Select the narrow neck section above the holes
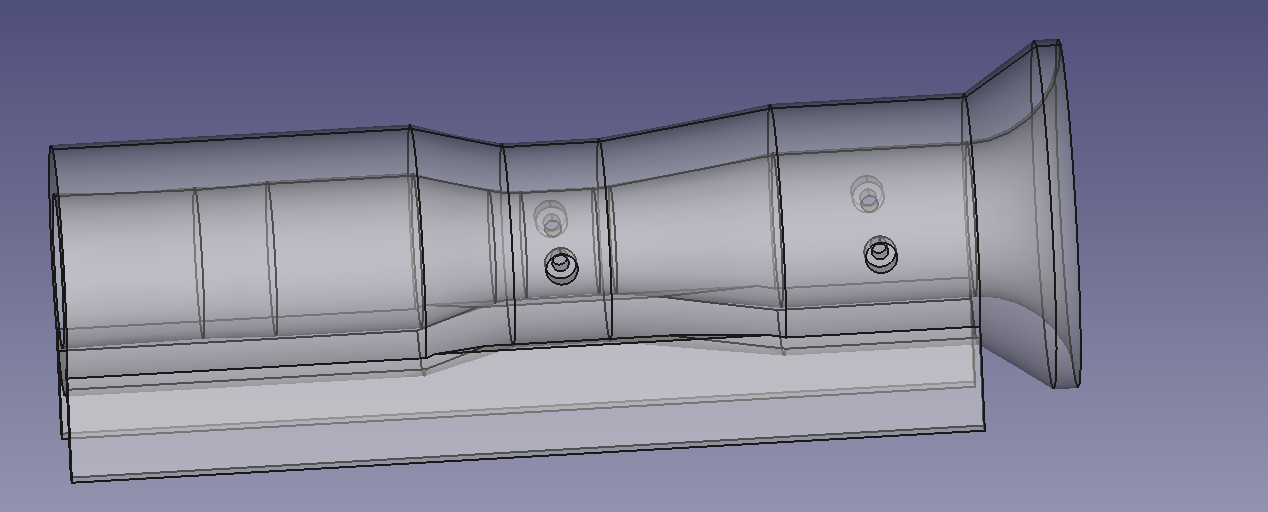This screenshot has height=512, width=1268. pos(550,165)
